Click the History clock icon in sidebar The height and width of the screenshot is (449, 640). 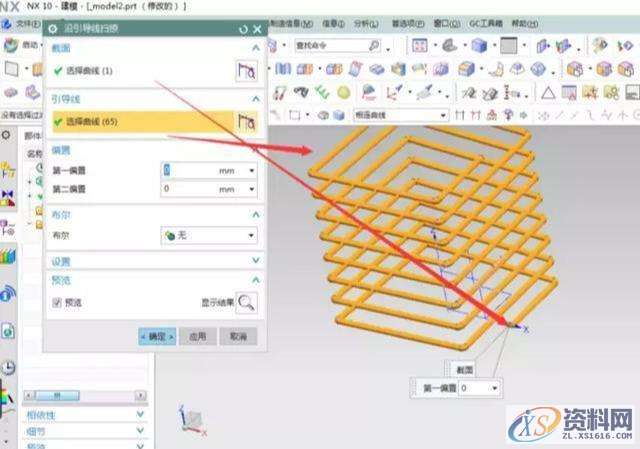pos(9,367)
